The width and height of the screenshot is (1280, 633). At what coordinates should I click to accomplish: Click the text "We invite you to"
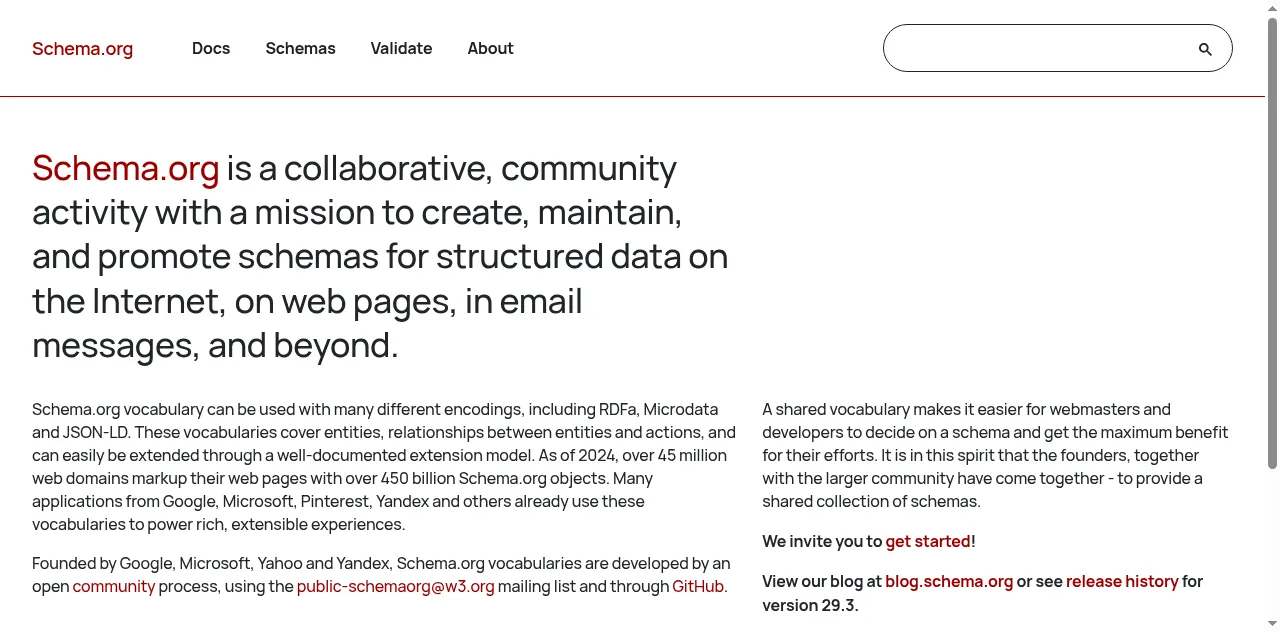tap(822, 541)
